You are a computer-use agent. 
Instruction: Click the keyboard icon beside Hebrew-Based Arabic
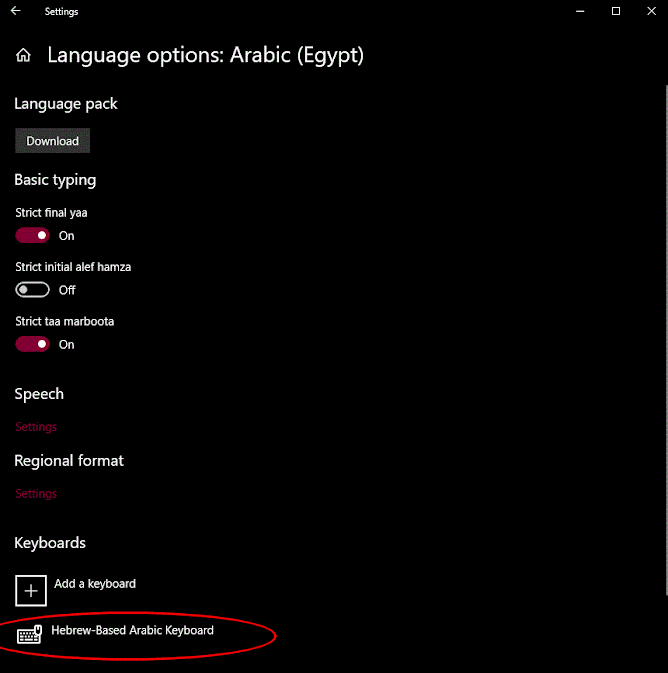29,634
